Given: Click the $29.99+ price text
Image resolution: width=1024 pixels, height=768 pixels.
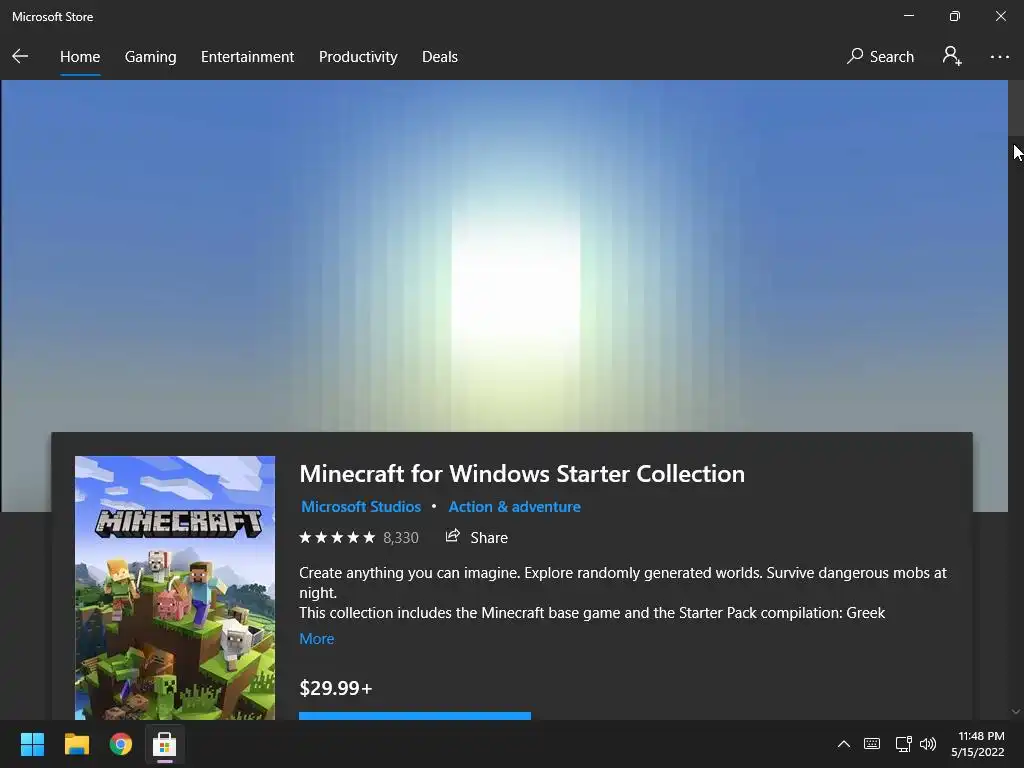Looking at the screenshot, I should pyautogui.click(x=336, y=688).
